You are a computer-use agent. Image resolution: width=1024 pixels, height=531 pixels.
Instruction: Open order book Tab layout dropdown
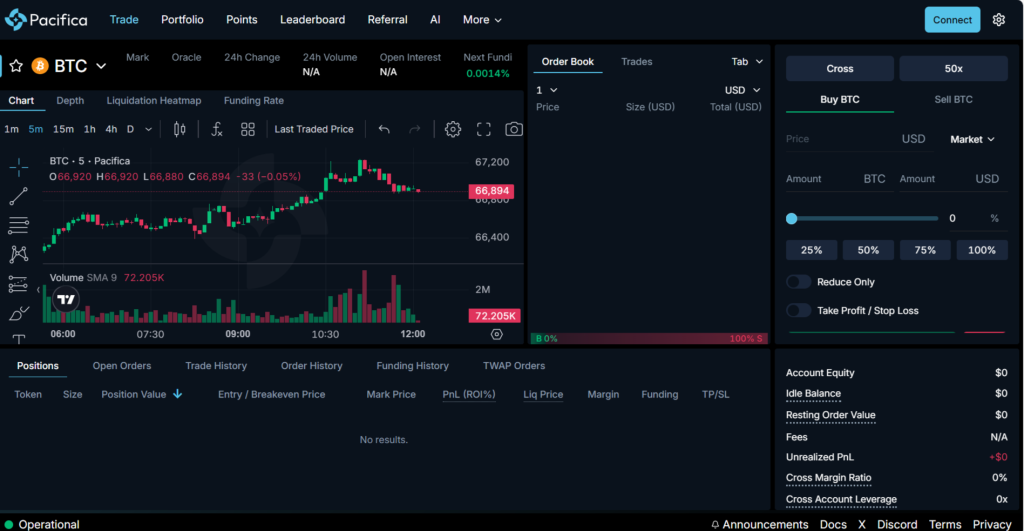(x=747, y=61)
